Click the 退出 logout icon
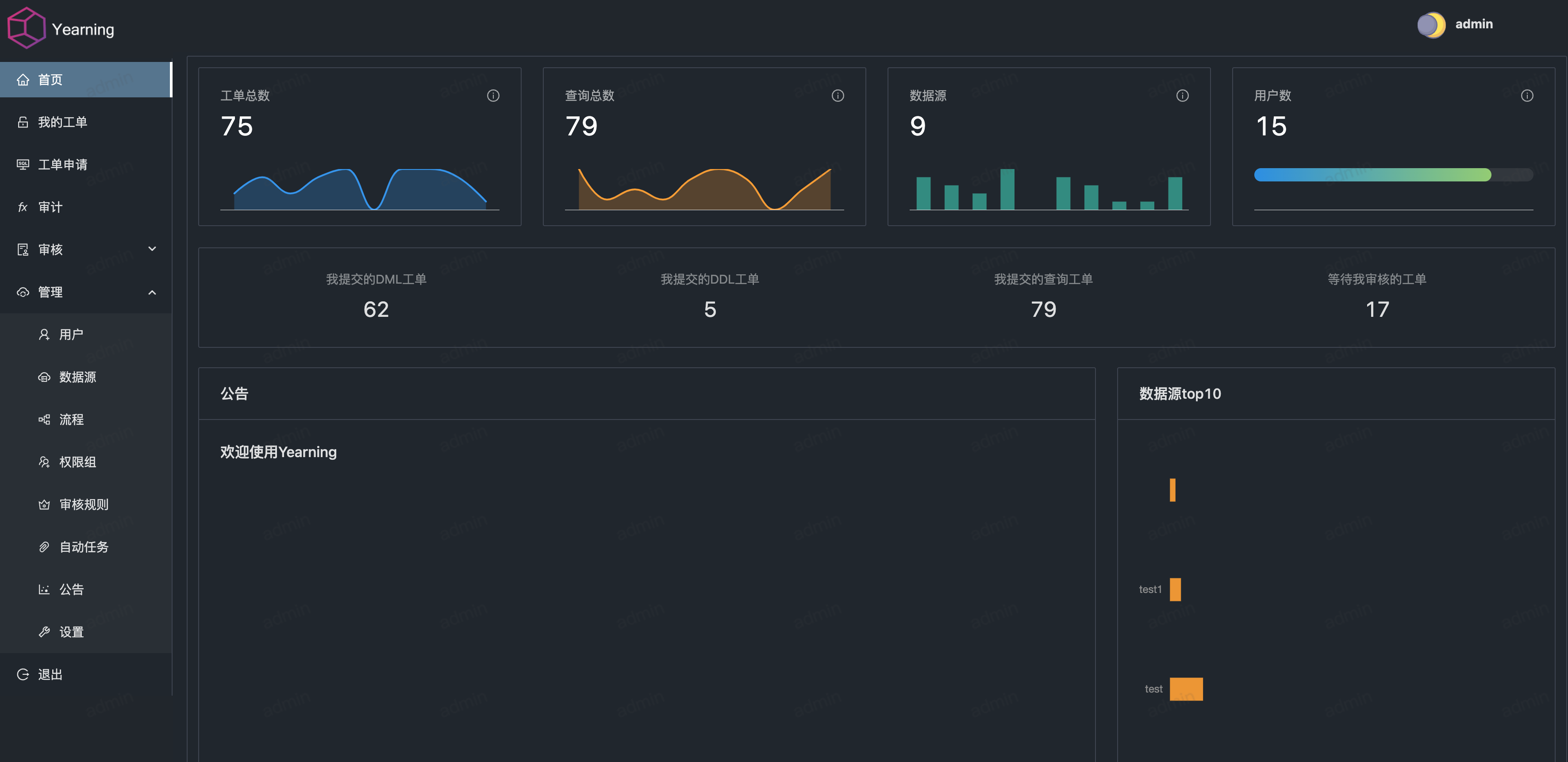The height and width of the screenshot is (762, 1568). pyautogui.click(x=23, y=674)
